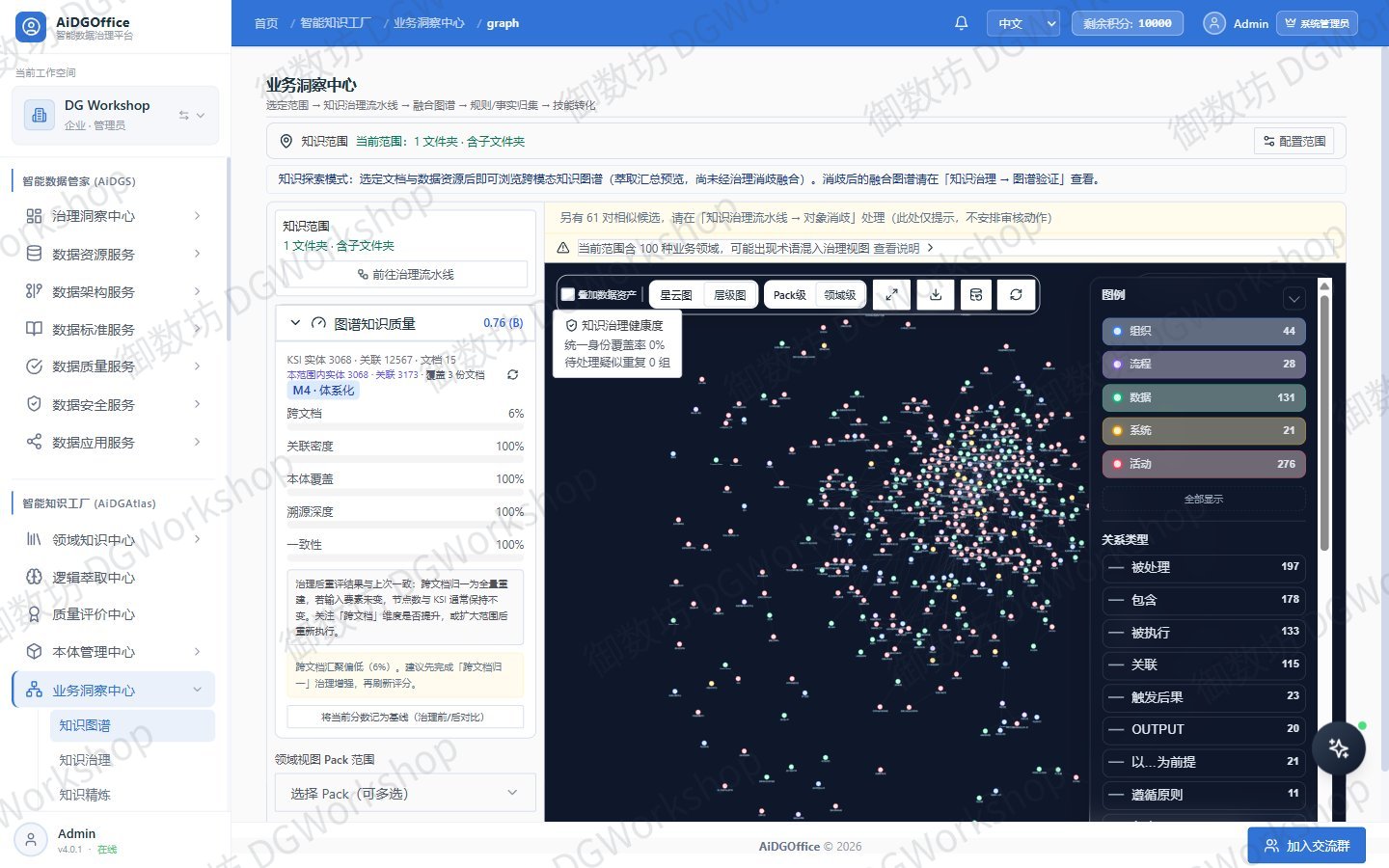Enable the 叠加数据资产 checkbox
This screenshot has height=868, width=1389.
point(568,295)
